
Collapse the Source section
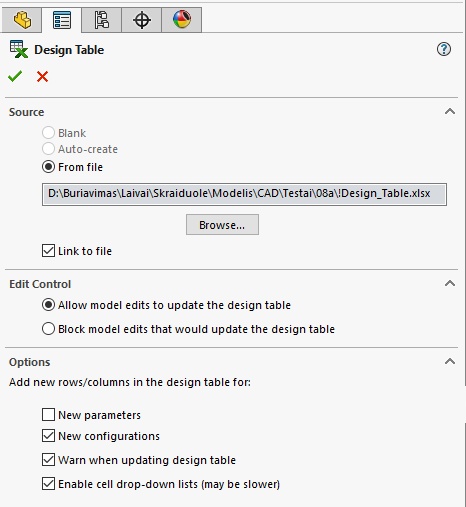pos(450,111)
